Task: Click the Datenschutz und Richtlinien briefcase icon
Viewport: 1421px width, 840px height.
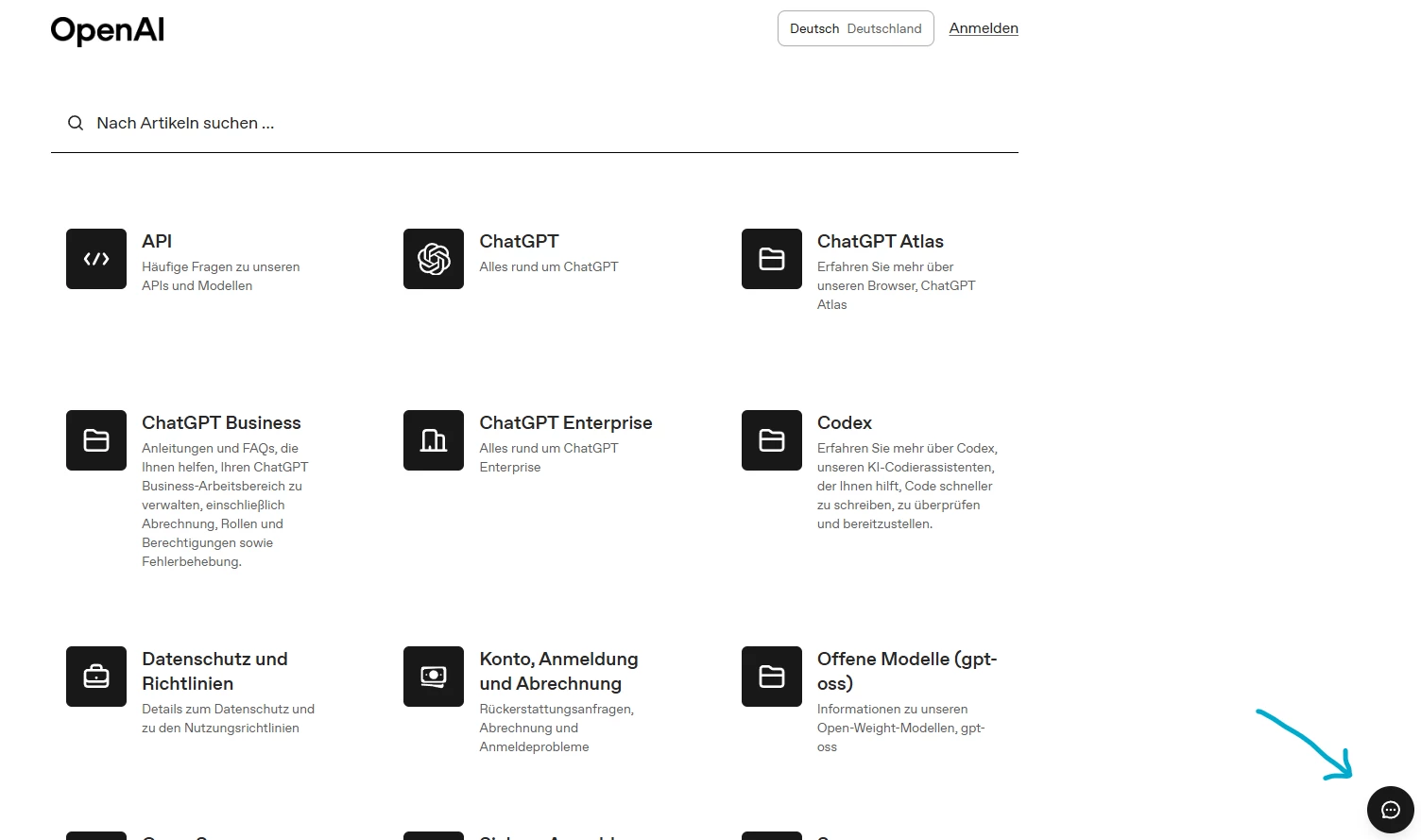Action: (96, 677)
